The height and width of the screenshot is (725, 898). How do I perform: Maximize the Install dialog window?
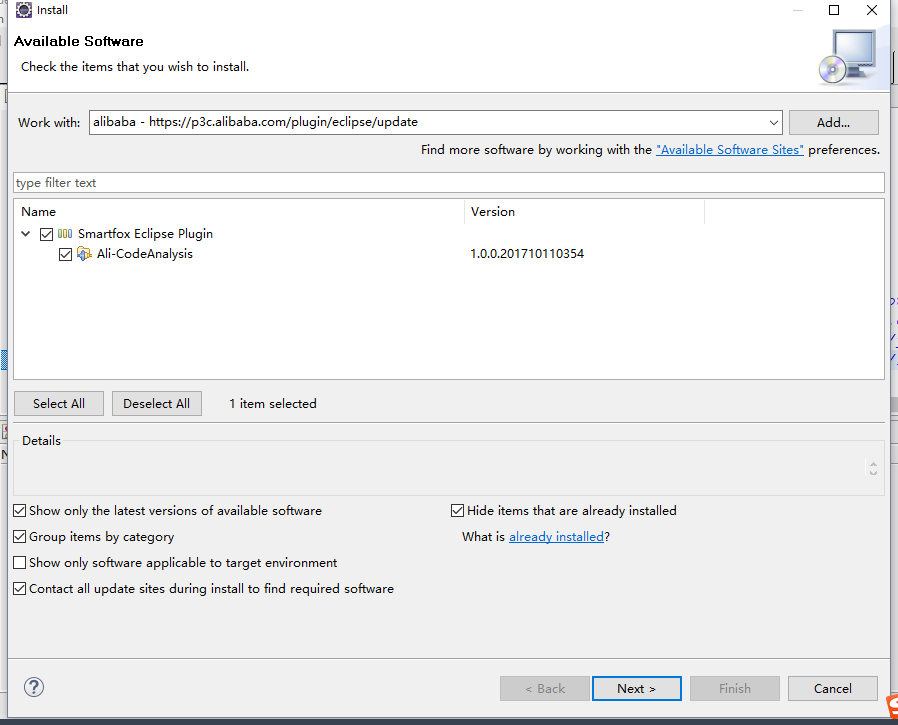tap(834, 10)
